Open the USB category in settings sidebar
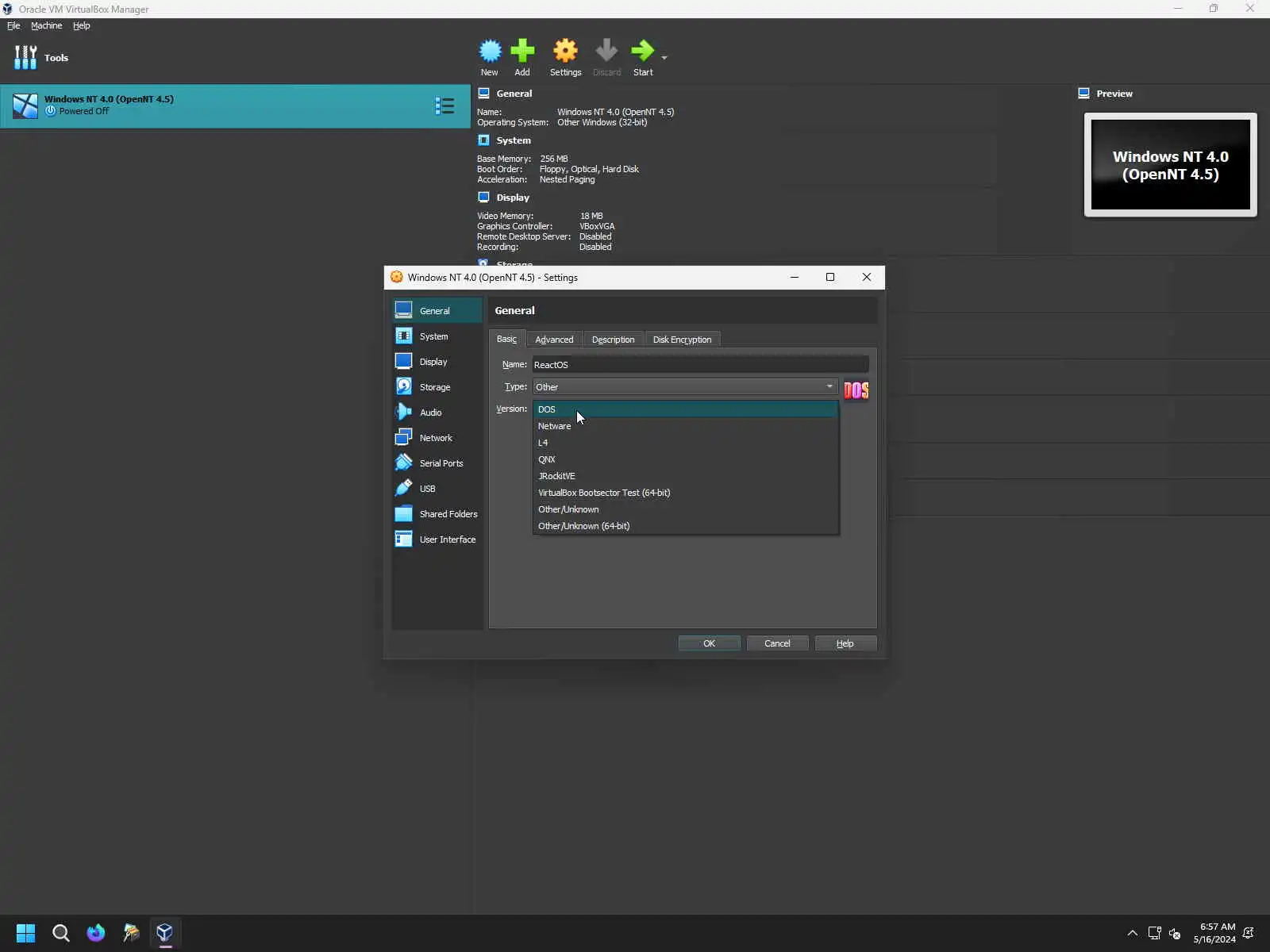 click(x=437, y=488)
